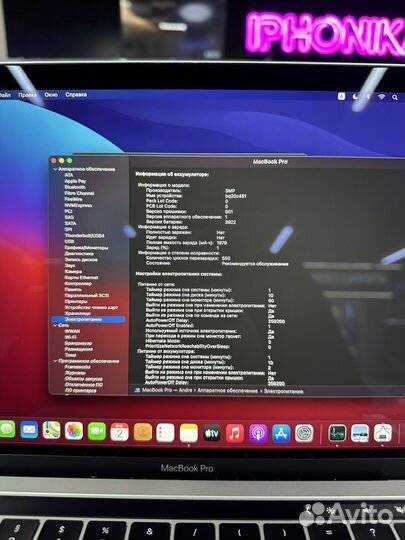Select Звук in the sidebar
Viewport: 405px width, 540px height.
(x=70, y=266)
